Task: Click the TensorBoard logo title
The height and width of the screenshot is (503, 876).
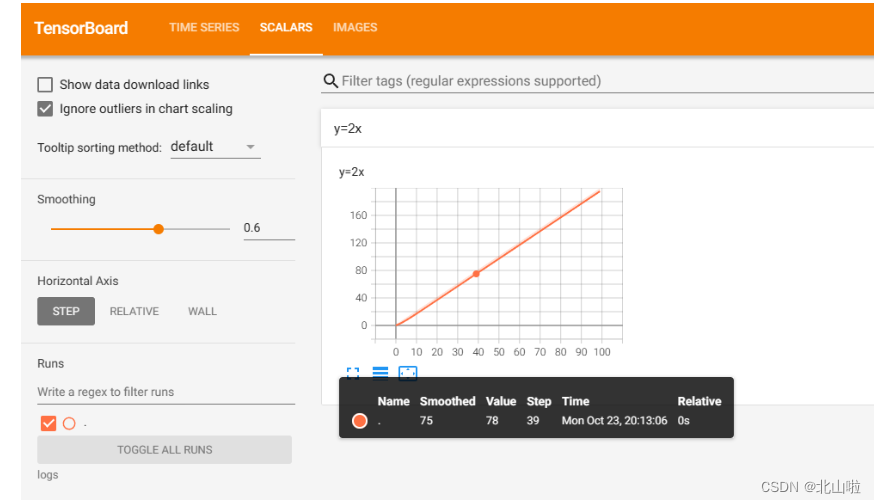Action: point(81,28)
